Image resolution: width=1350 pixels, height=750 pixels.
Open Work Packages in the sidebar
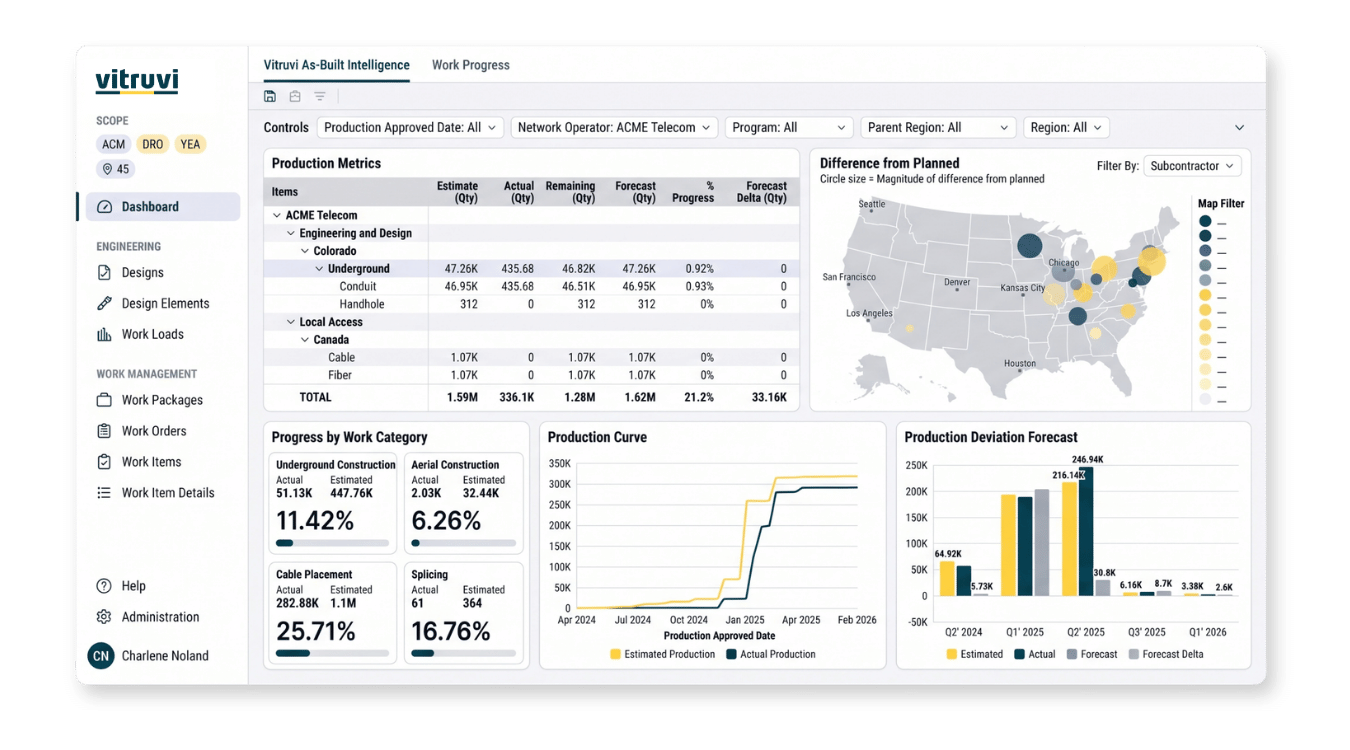pyautogui.click(x=162, y=400)
